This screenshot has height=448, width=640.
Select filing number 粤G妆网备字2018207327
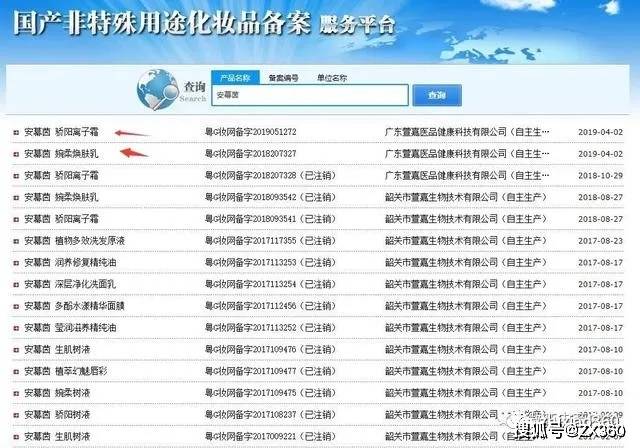[251, 154]
